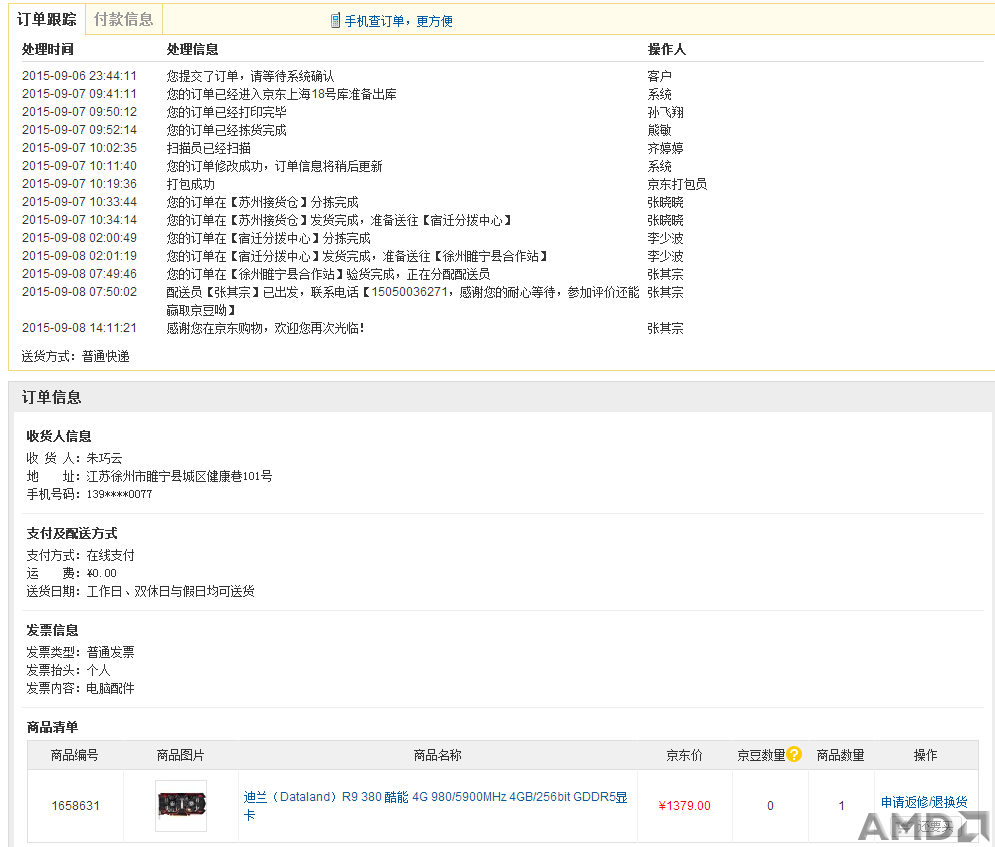Click row 您提交了订单,请等待系统确认
Screen dimensions: 995x847
tap(250, 76)
